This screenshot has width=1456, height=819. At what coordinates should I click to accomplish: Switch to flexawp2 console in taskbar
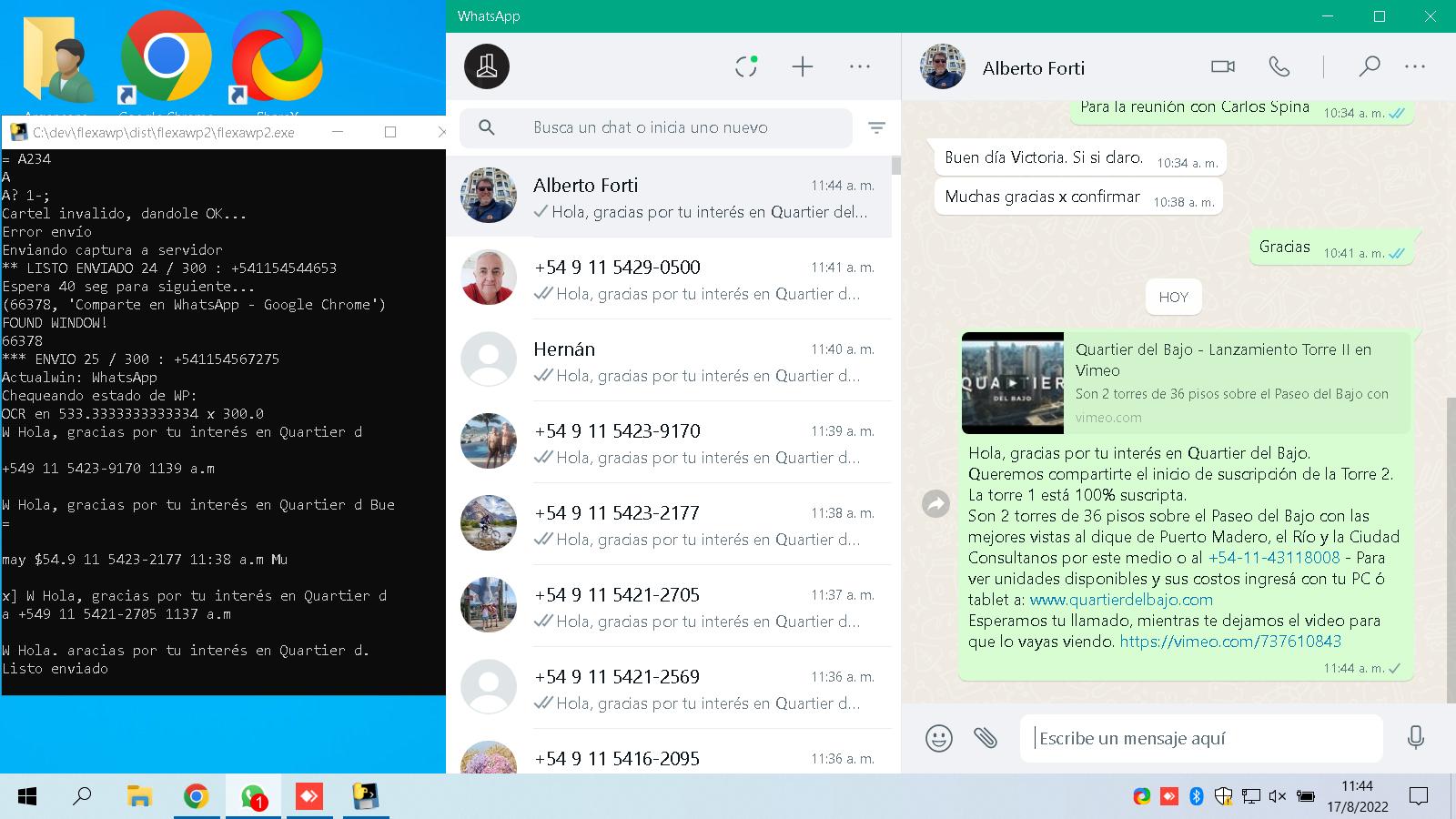pyautogui.click(x=366, y=797)
